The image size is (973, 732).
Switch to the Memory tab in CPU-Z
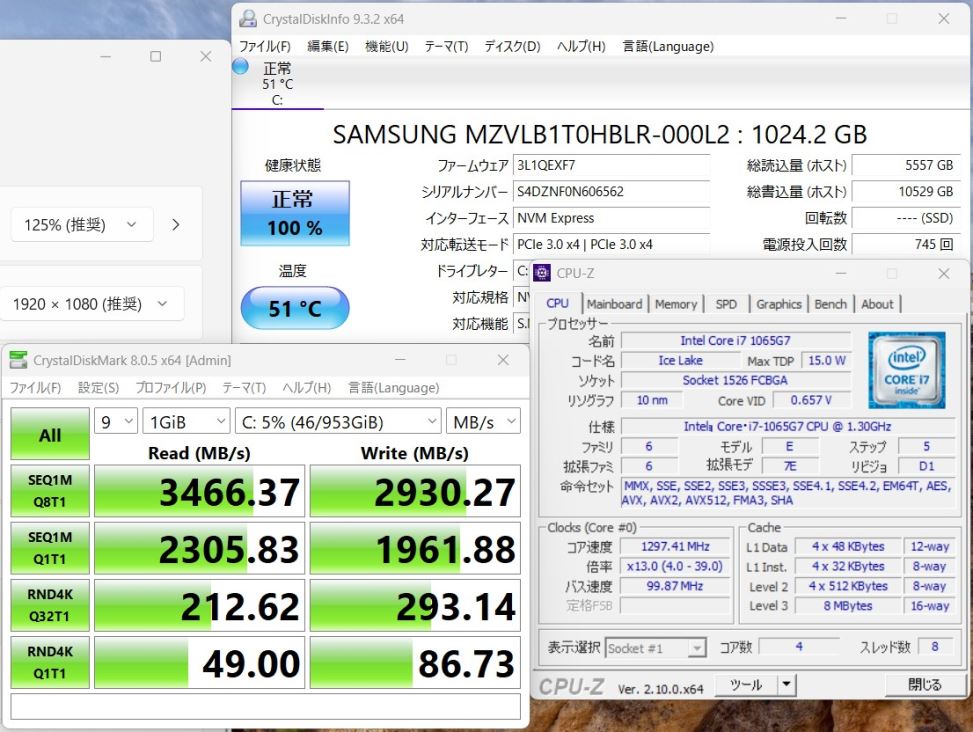[x=676, y=304]
